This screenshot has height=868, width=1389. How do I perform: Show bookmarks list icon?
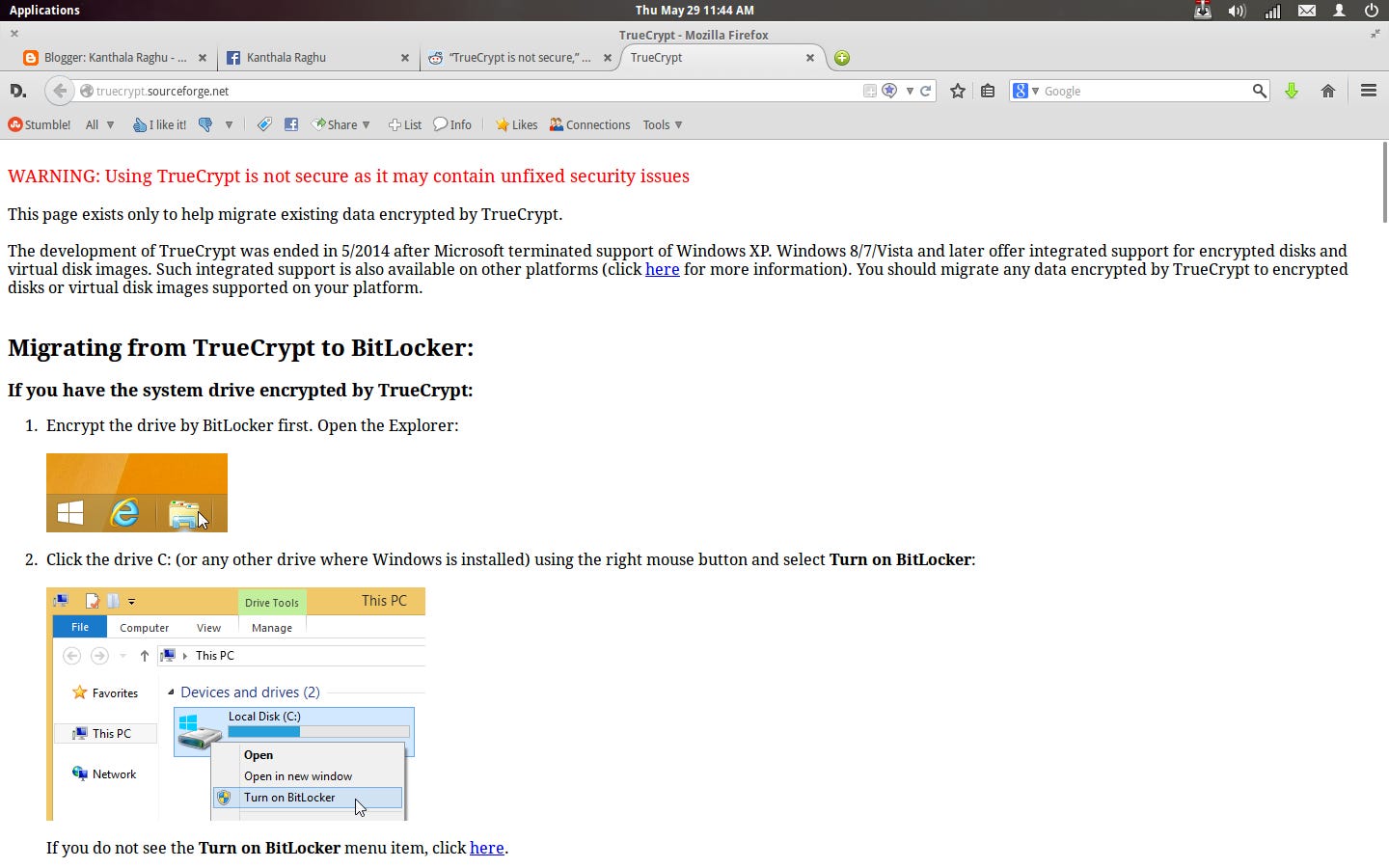[988, 91]
